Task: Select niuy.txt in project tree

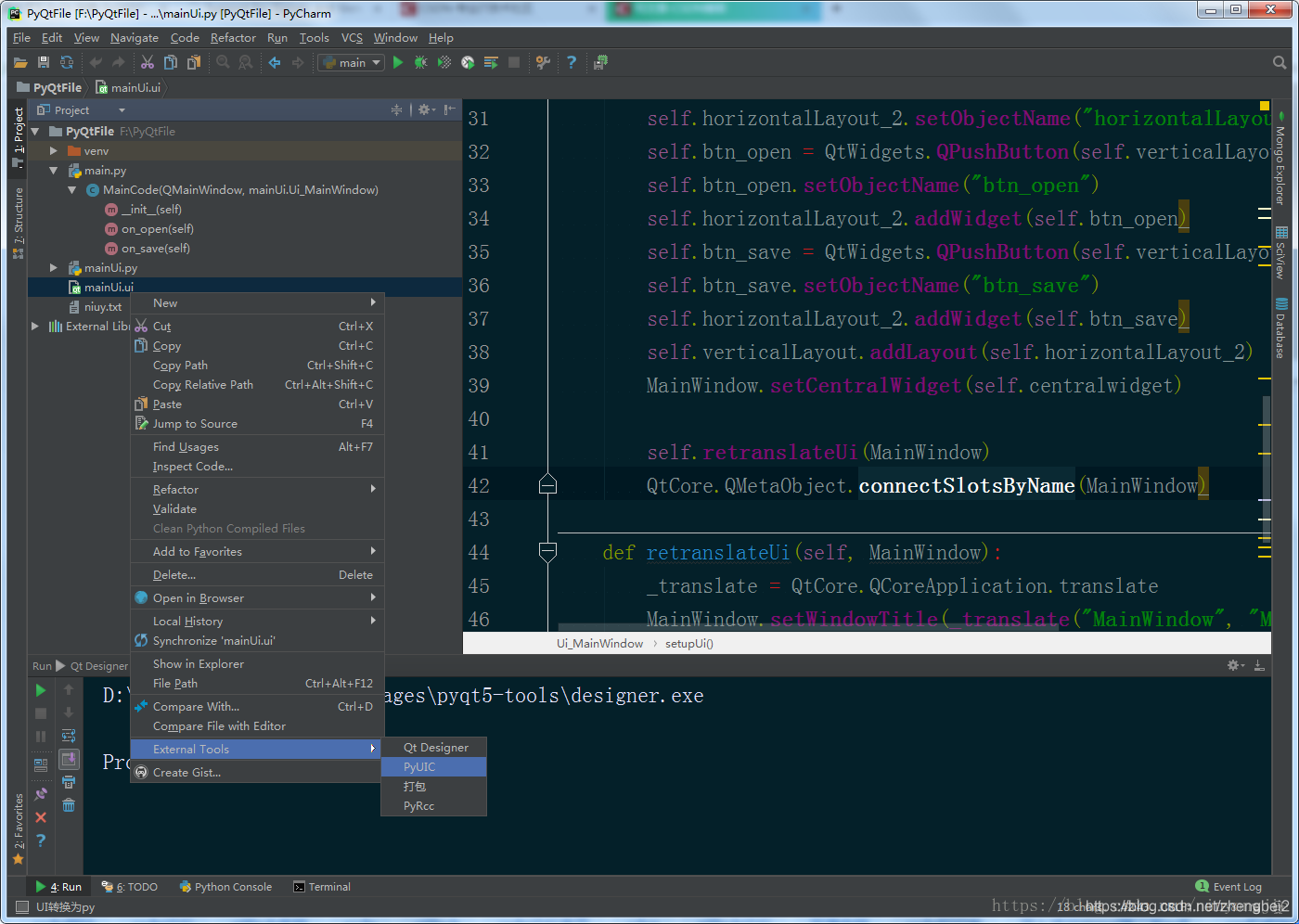Action: click(x=103, y=307)
